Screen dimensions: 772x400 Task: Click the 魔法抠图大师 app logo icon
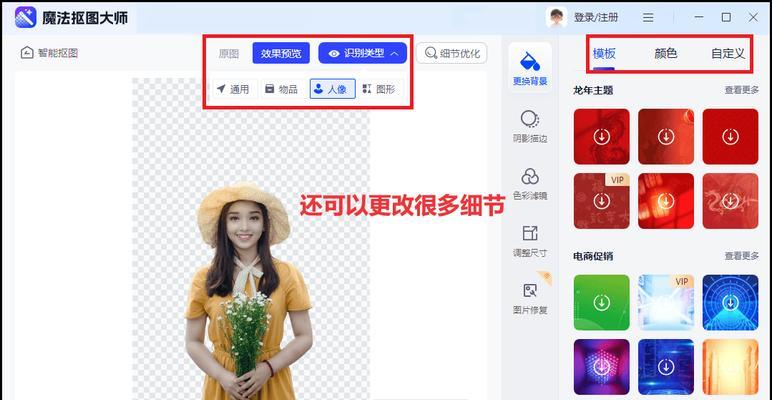point(25,17)
